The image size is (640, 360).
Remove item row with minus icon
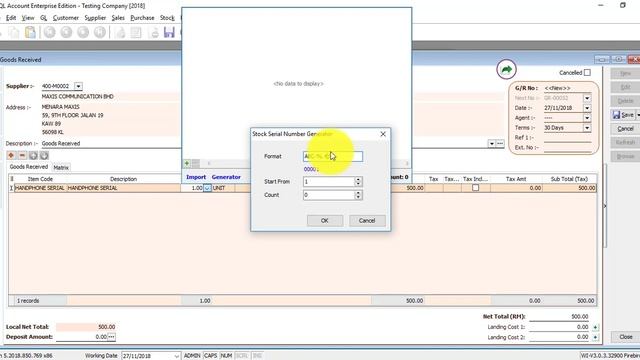click(x=22, y=156)
